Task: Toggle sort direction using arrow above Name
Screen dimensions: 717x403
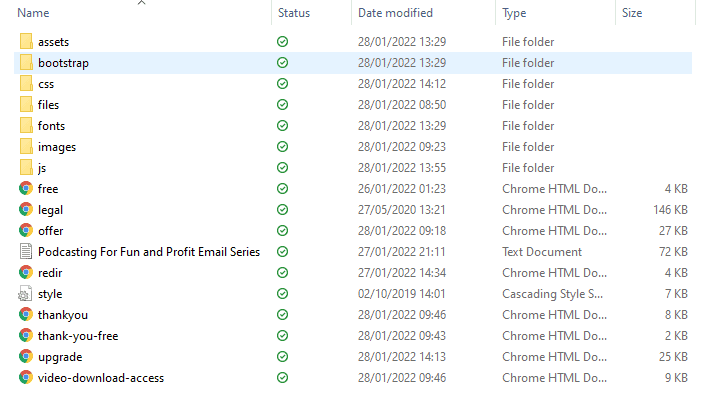Action: [141, 3]
